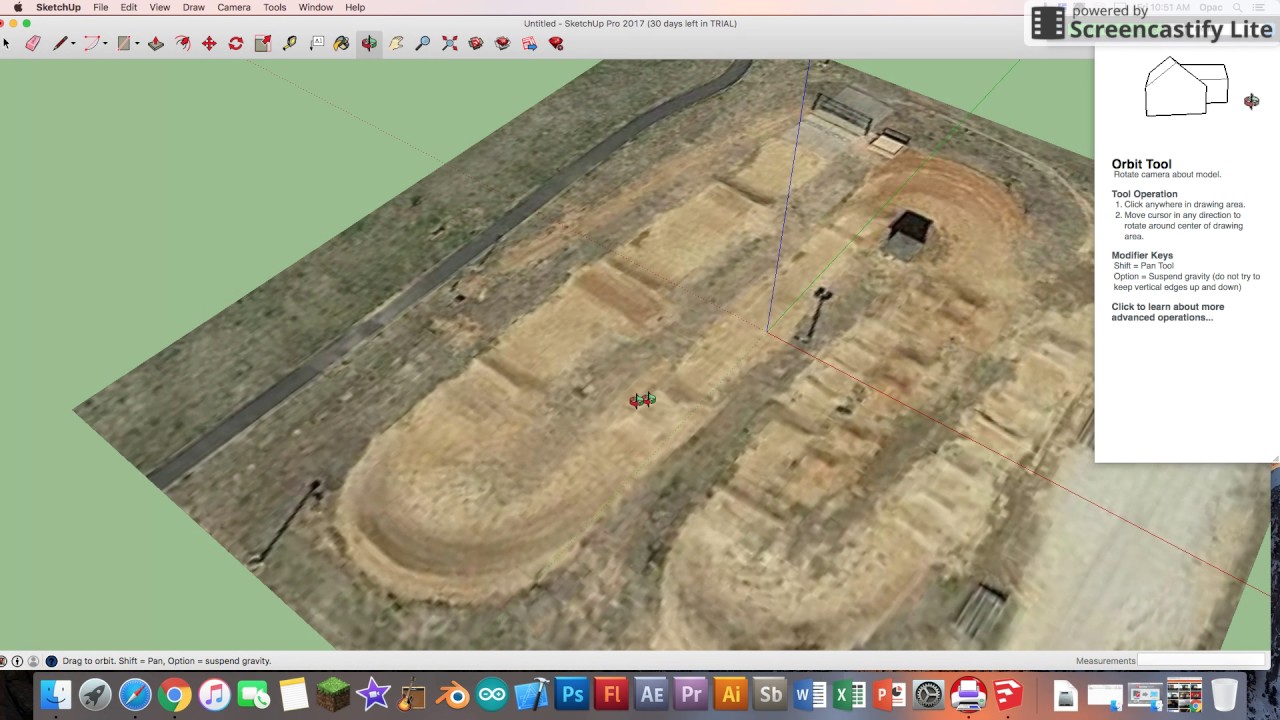Open Arduino from the Dock
Image resolution: width=1280 pixels, height=720 pixels.
click(x=492, y=694)
